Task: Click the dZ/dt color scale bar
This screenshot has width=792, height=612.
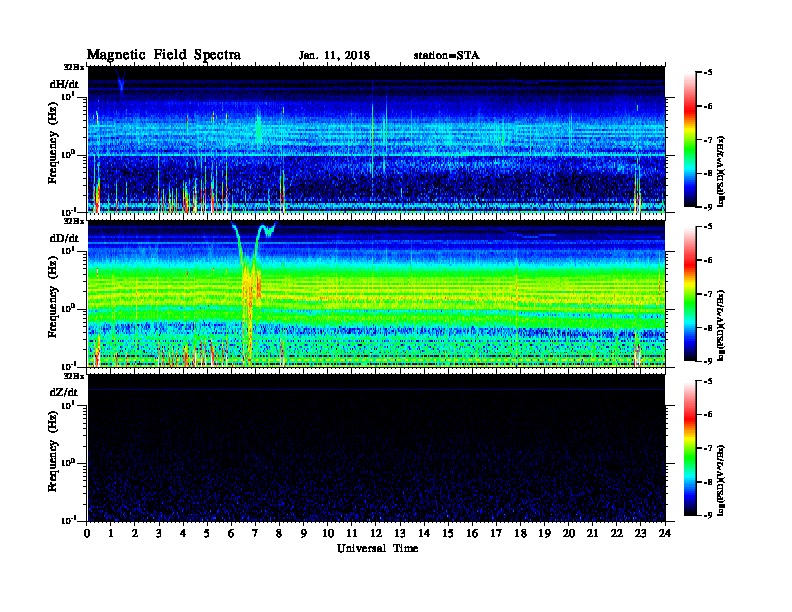Action: (x=690, y=448)
